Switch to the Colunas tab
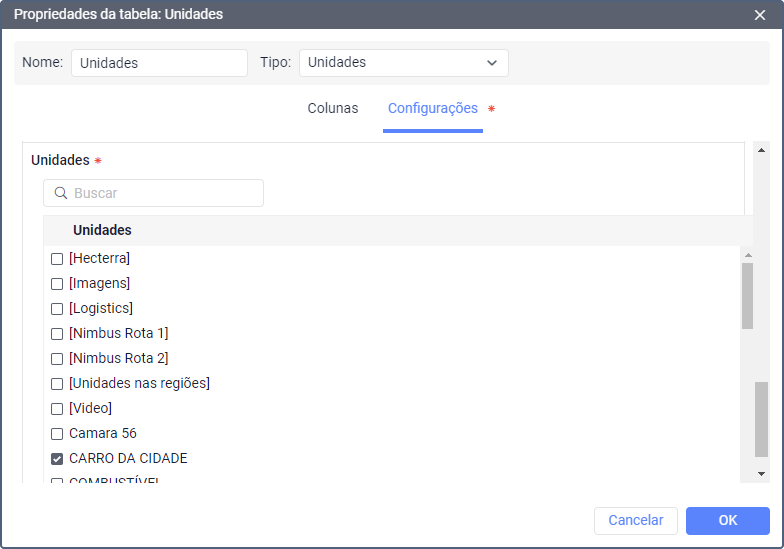 tap(332, 108)
